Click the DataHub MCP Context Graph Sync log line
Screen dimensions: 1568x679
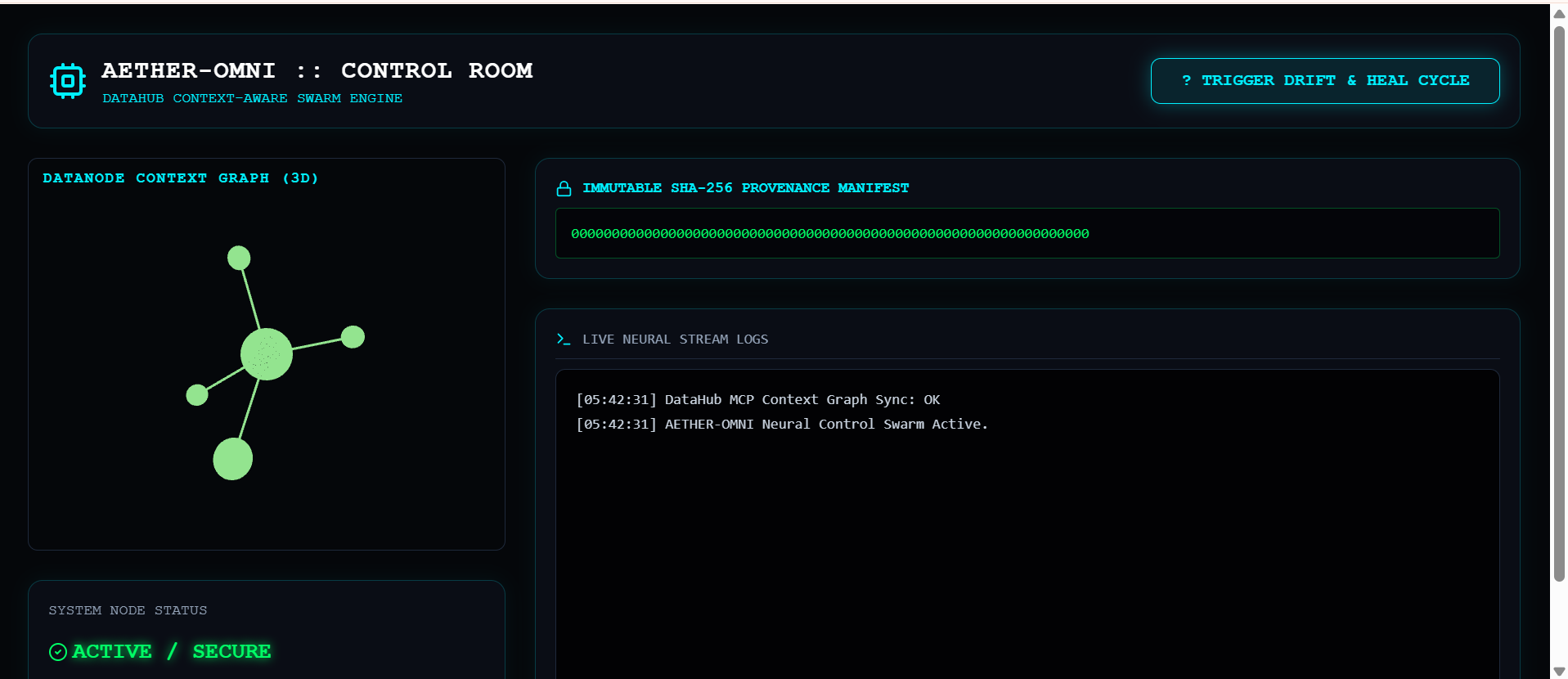click(x=758, y=400)
